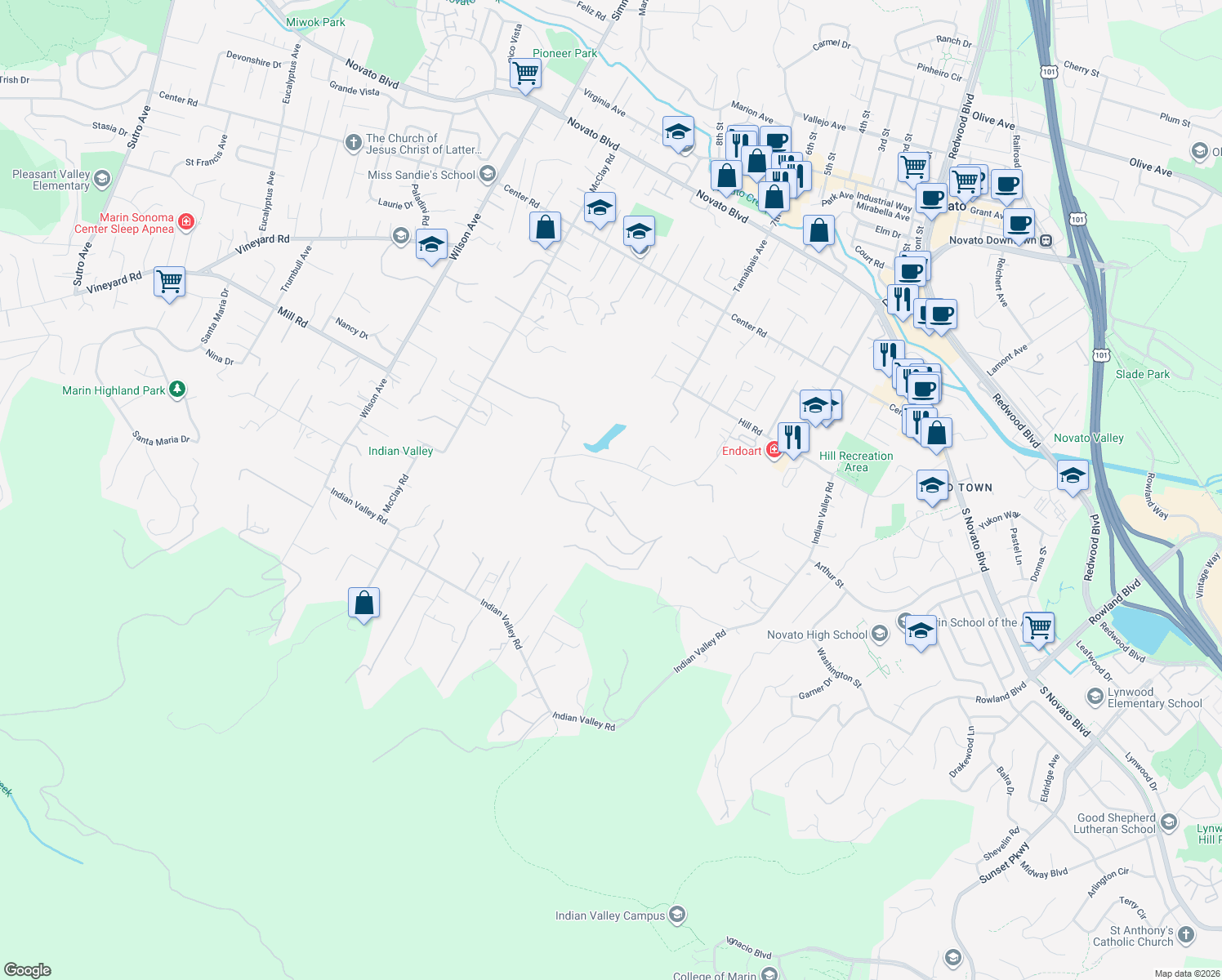Click the Endoart hospital marker
The image size is (1222, 980).
(x=773, y=450)
